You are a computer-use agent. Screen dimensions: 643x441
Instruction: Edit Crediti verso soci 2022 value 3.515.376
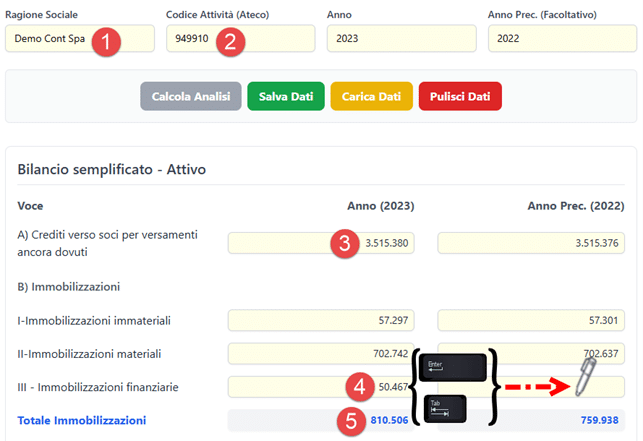tap(531, 243)
